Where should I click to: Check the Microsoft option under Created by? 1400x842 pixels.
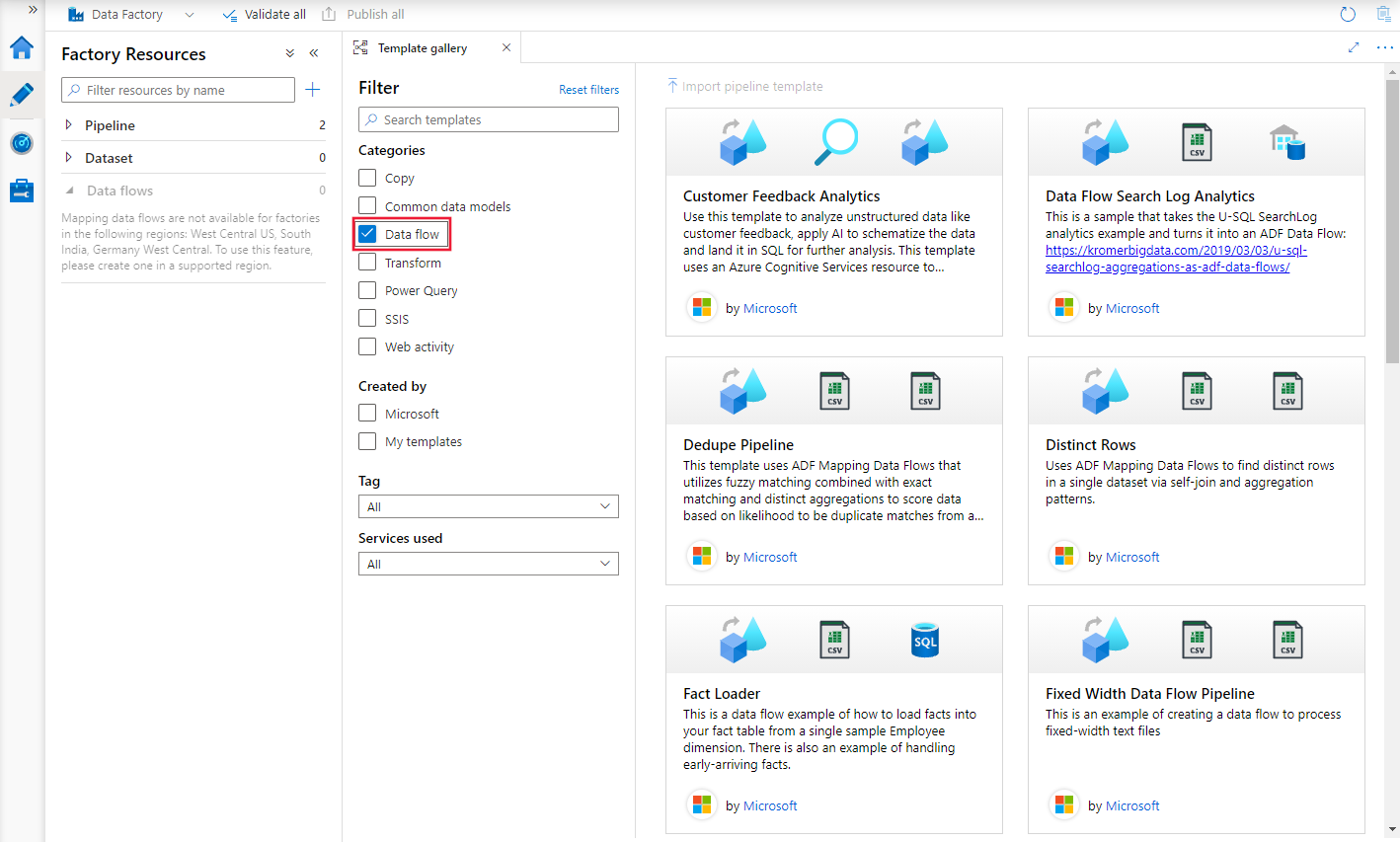tap(368, 413)
